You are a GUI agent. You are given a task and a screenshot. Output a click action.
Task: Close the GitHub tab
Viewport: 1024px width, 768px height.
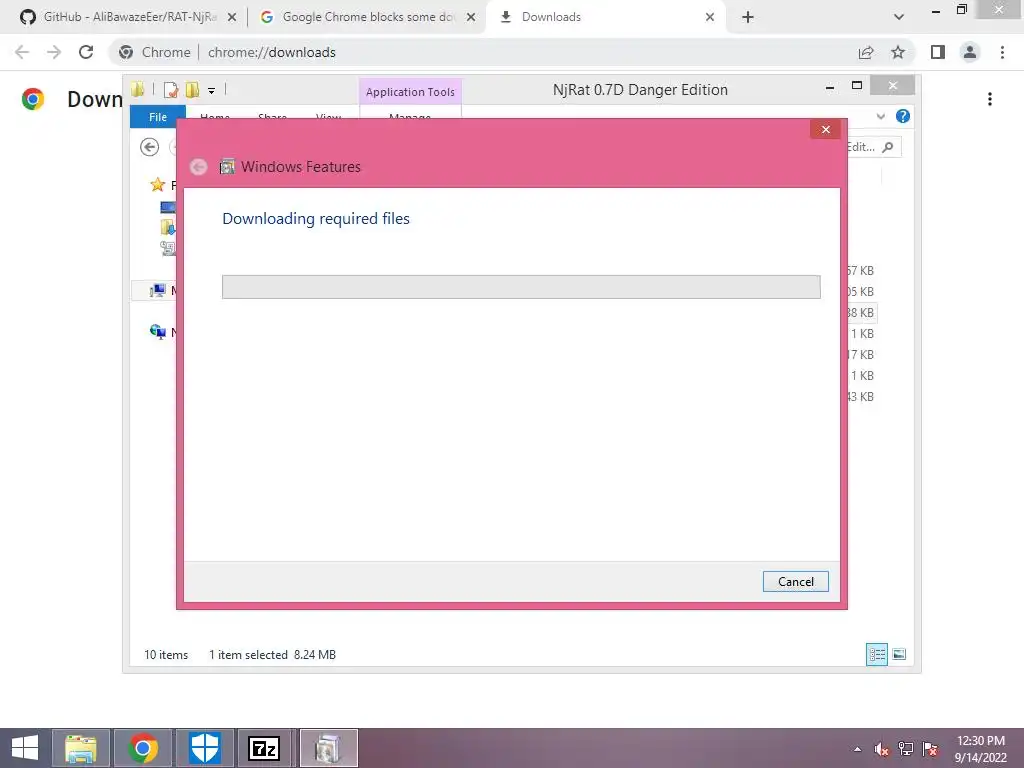pos(232,18)
